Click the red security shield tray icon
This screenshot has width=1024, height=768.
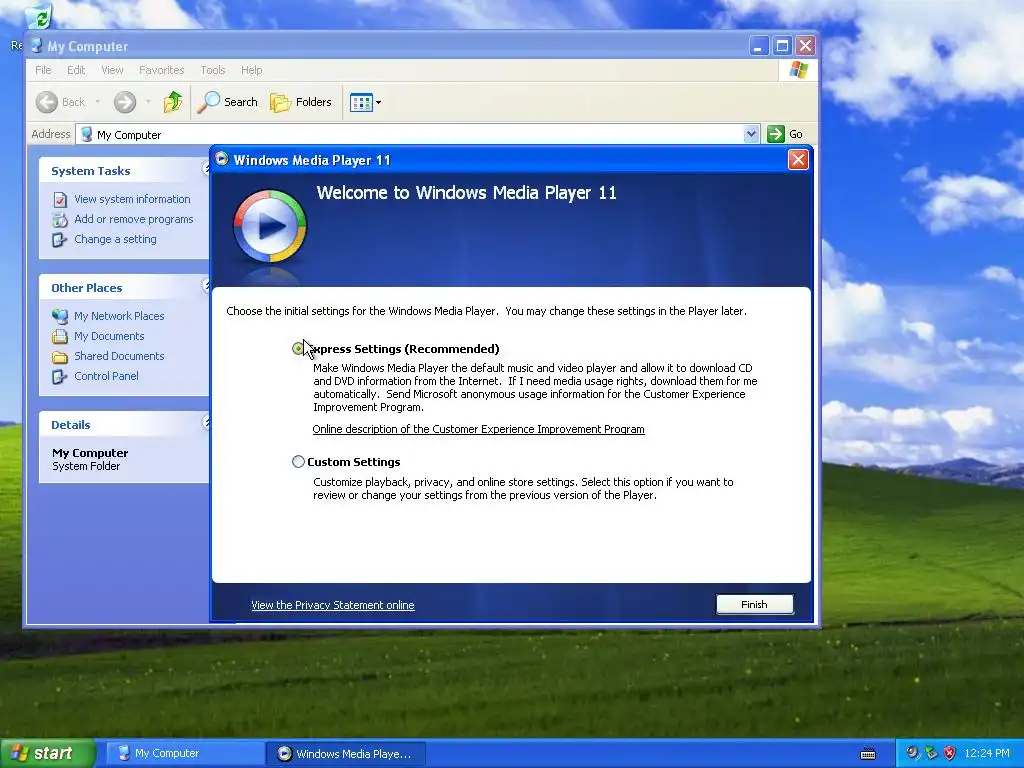[950, 754]
